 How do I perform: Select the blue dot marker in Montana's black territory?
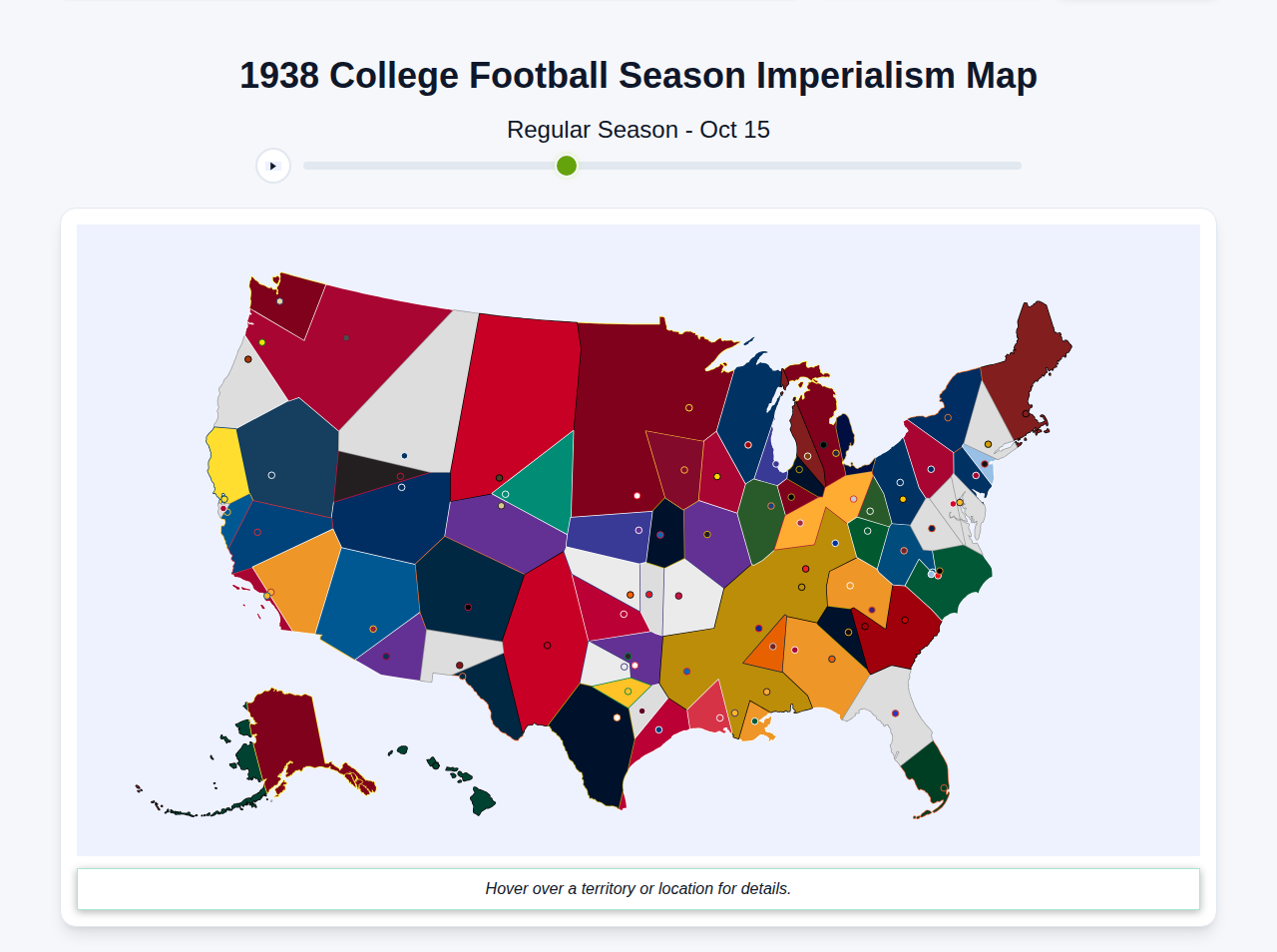[x=404, y=455]
